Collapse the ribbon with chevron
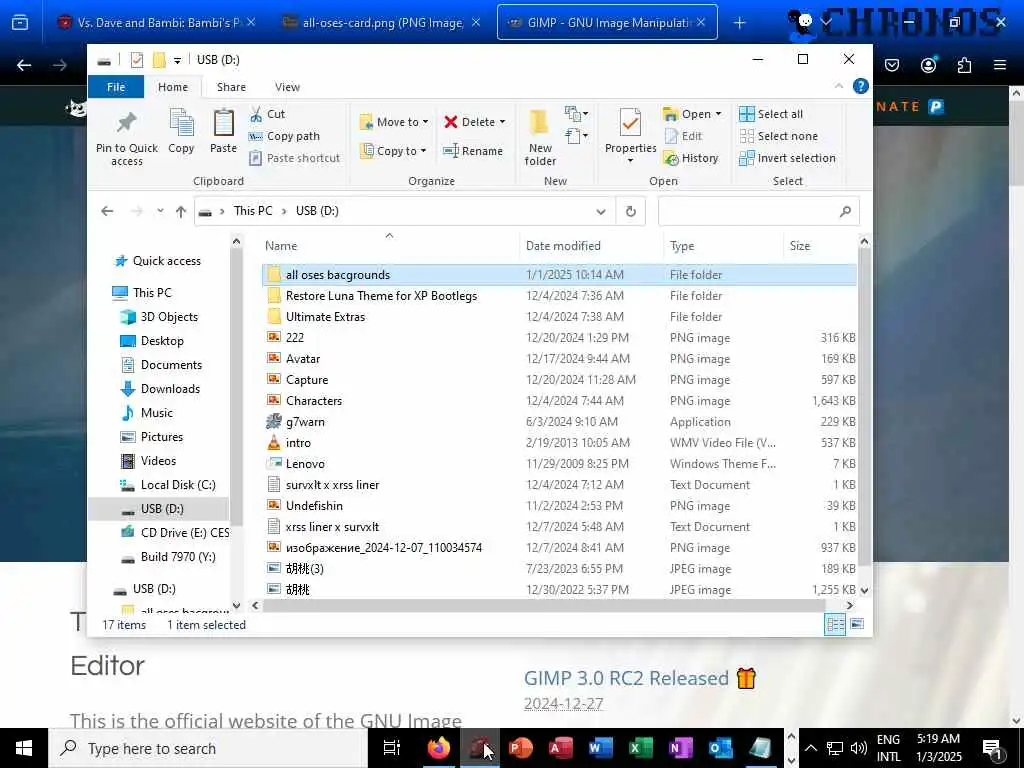1024x768 pixels. click(839, 86)
